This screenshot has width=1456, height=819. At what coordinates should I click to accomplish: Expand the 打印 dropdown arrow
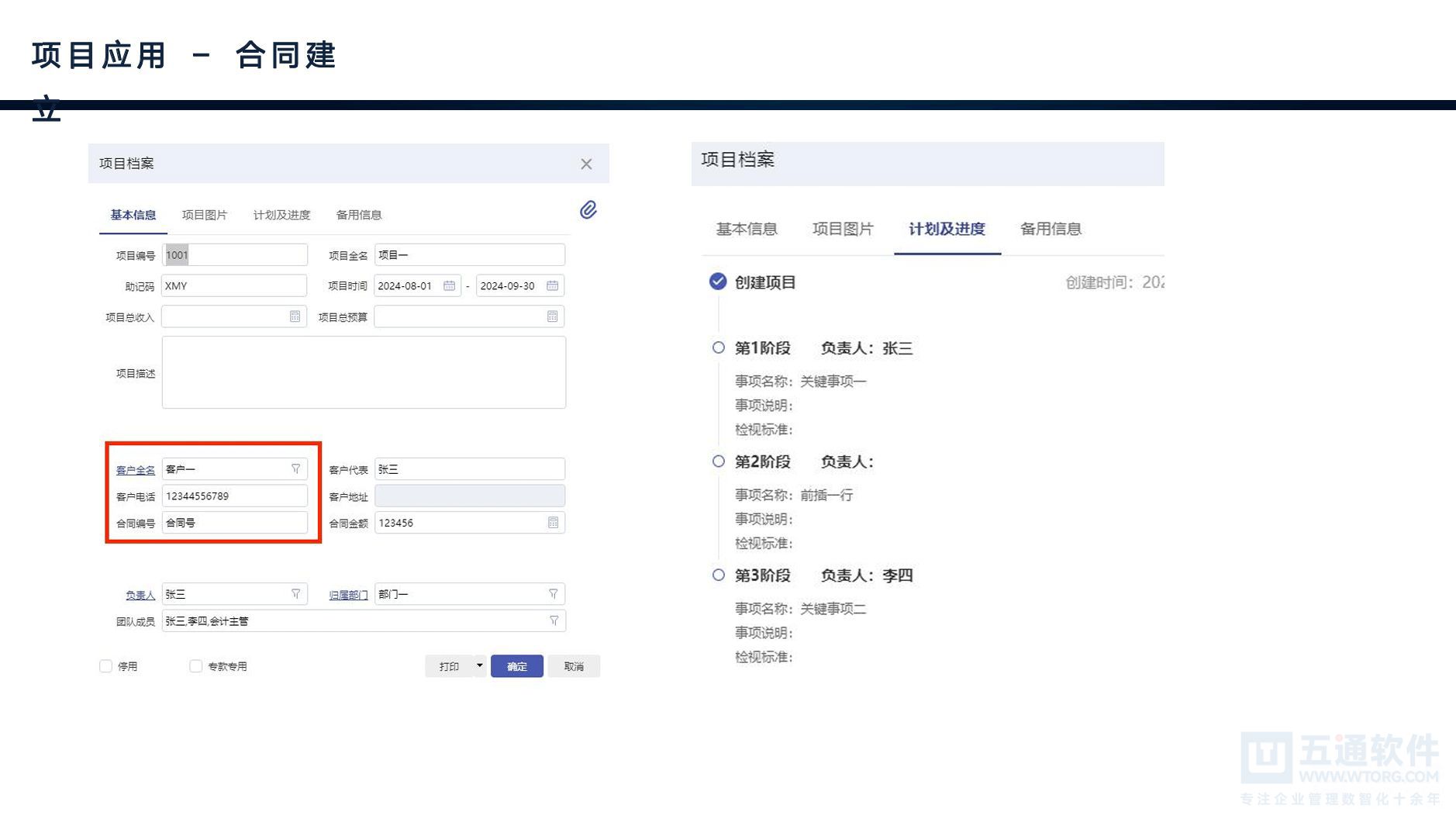(480, 665)
